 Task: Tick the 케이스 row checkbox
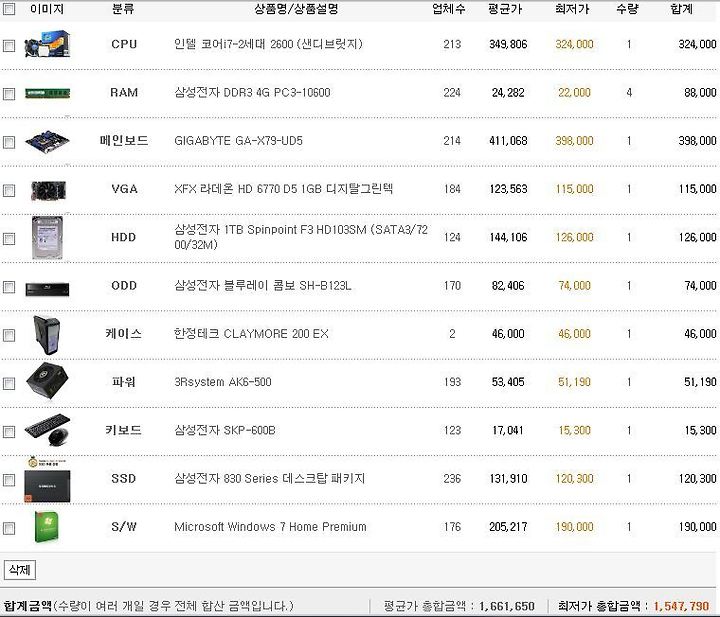click(9, 335)
